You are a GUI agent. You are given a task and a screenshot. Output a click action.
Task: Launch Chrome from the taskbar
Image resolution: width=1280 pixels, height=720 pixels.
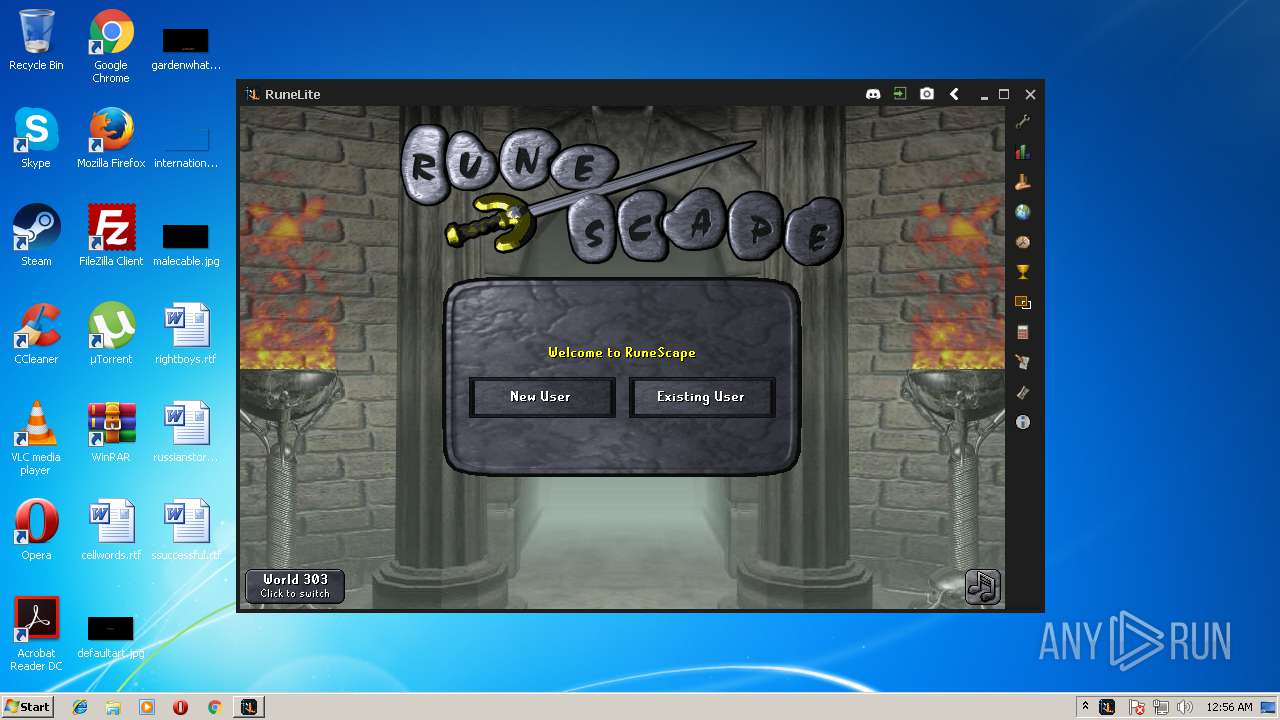coord(214,707)
